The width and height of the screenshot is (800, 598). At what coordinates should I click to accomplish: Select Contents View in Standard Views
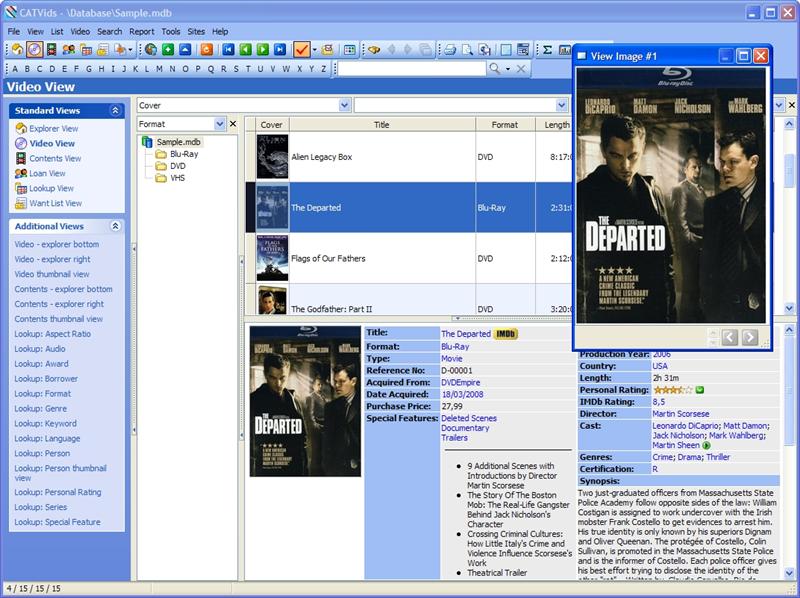click(55, 158)
